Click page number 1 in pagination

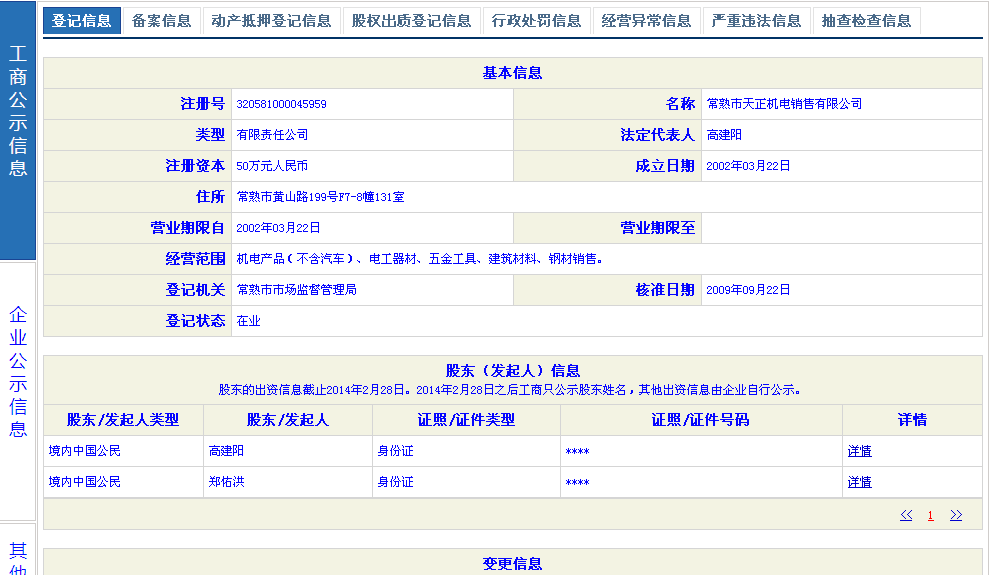930,516
